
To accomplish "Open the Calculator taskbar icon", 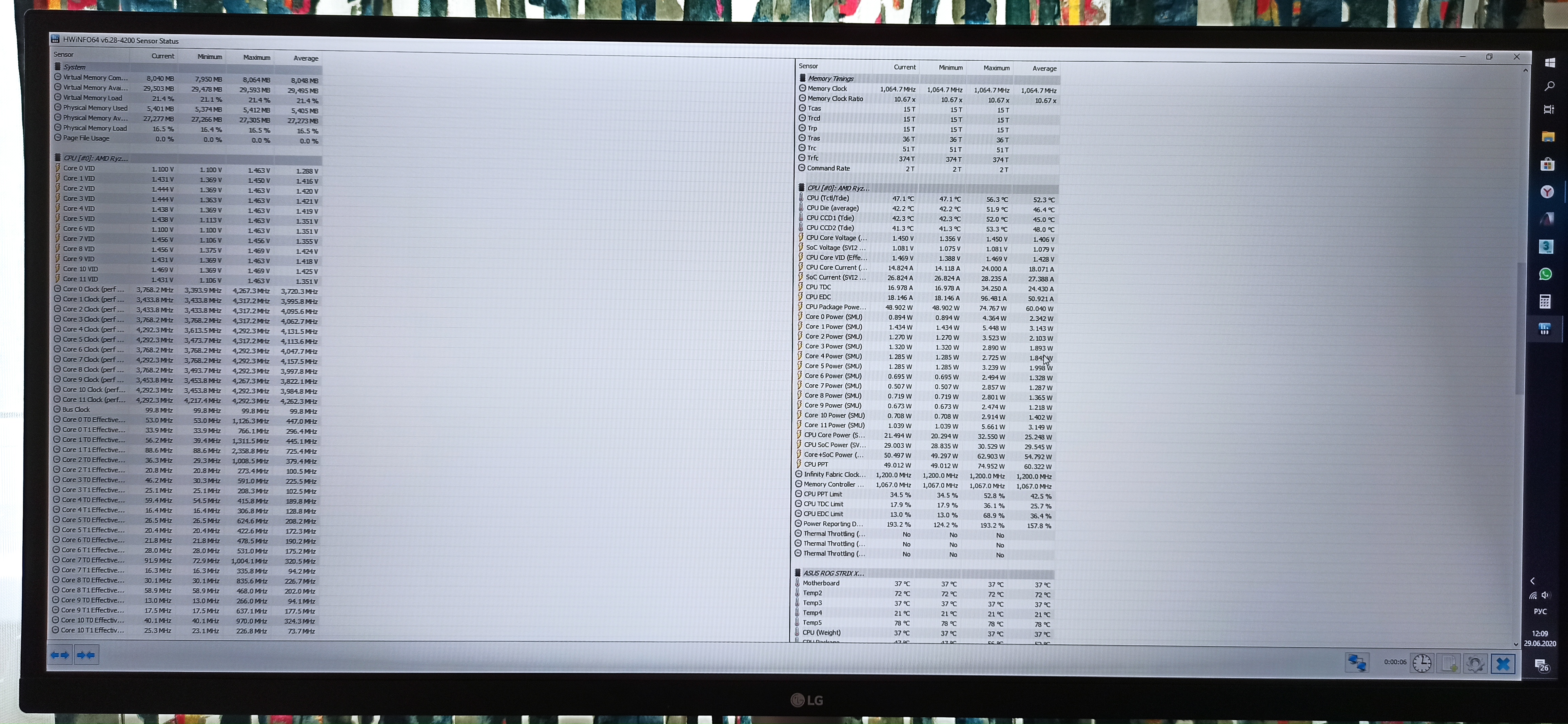I will pyautogui.click(x=1546, y=301).
